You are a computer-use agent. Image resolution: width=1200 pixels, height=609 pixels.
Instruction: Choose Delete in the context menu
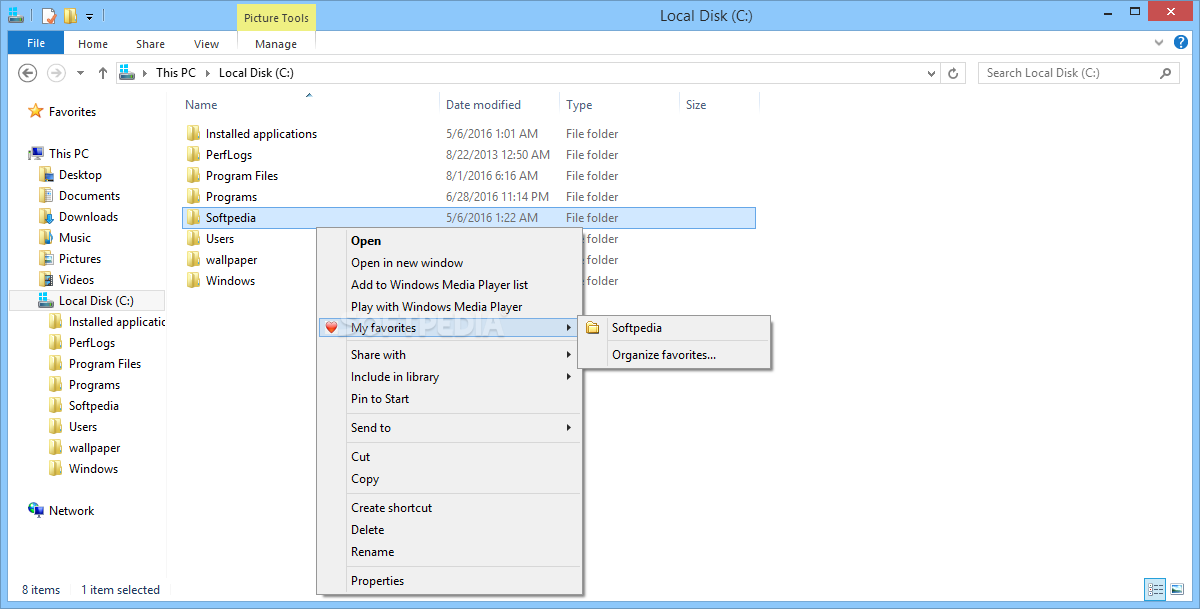(450, 530)
